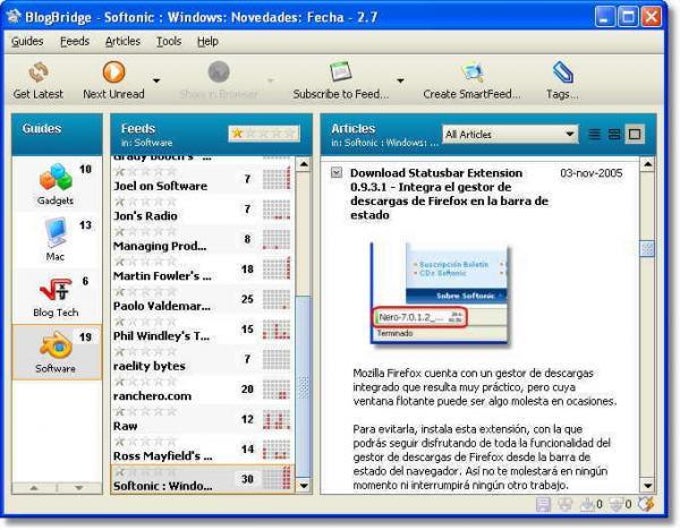The width and height of the screenshot is (680, 530).
Task: Click the Jon's Radio feed name
Action: [145, 216]
